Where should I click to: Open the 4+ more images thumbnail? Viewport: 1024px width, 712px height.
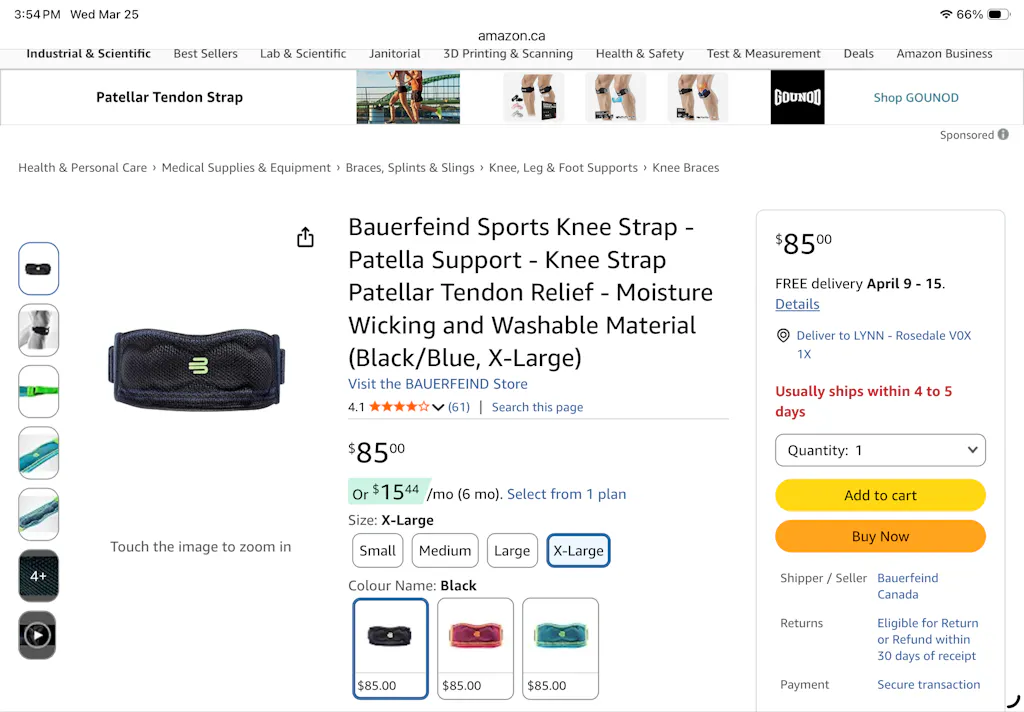(38, 575)
